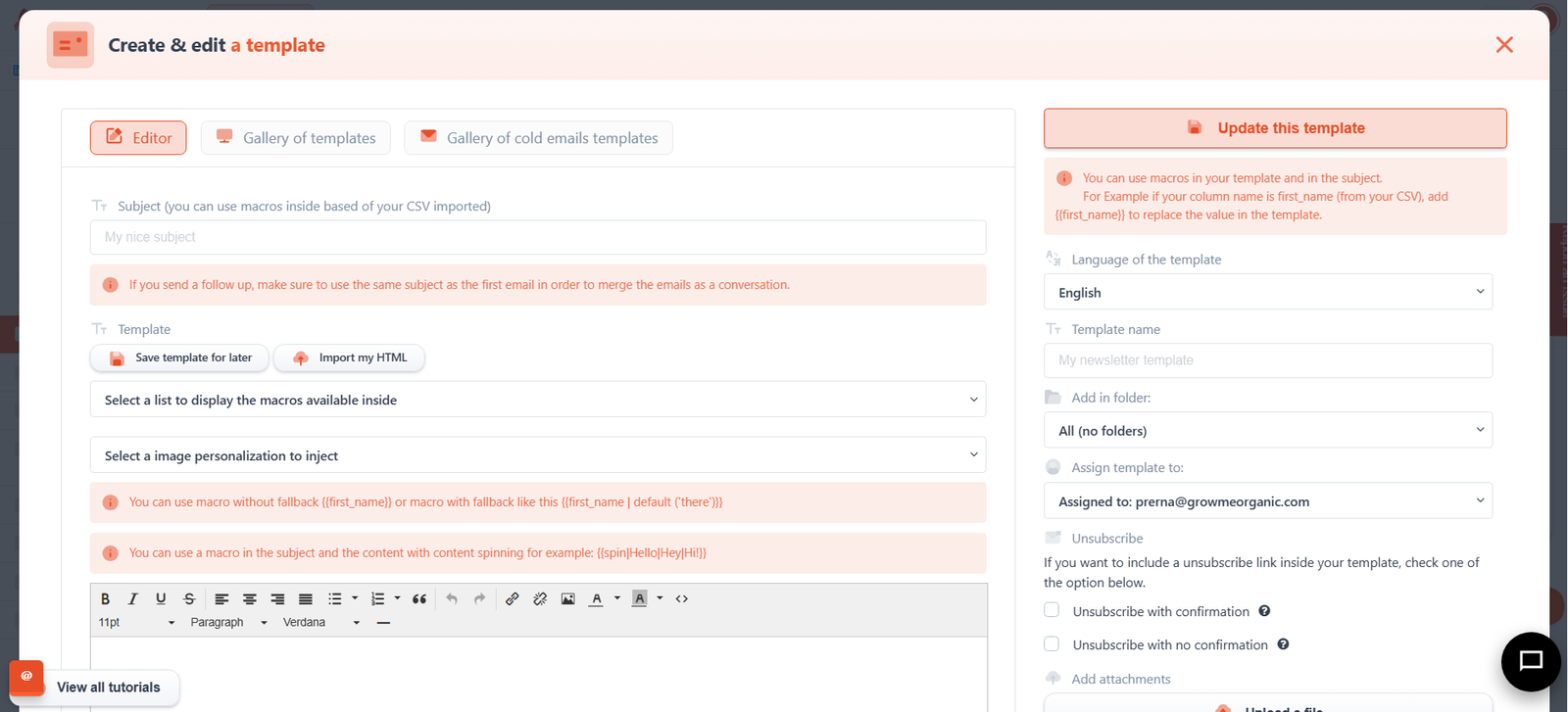
Task: Open the 11pt font size dropdown
Action: (x=136, y=622)
